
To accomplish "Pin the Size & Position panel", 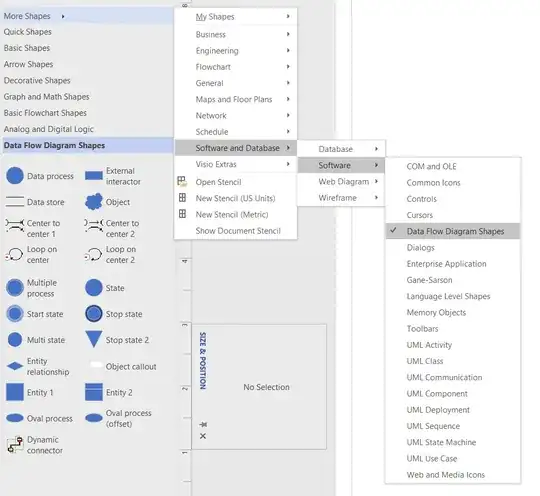I will tap(203, 424).
